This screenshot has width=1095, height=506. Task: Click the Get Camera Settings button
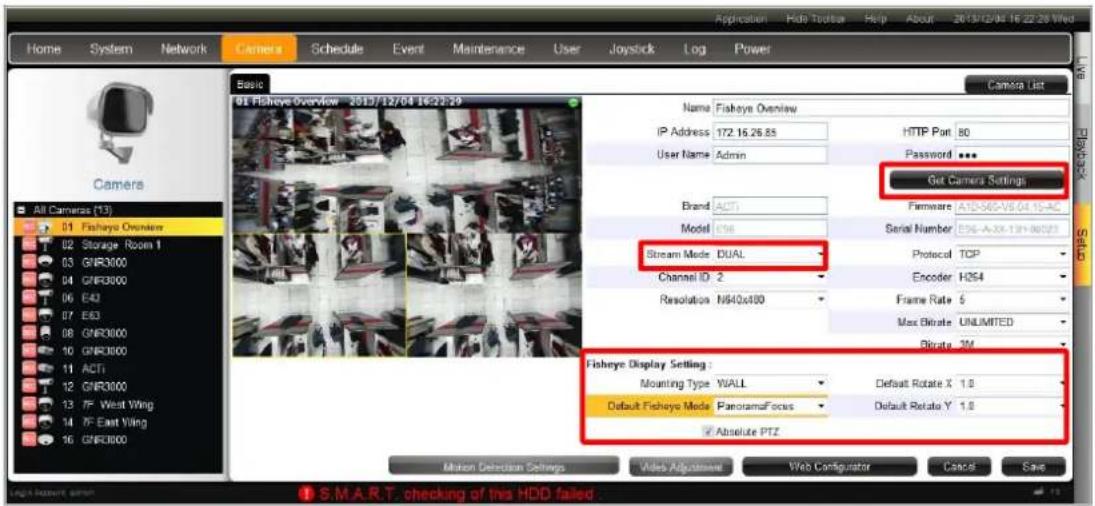click(x=976, y=181)
